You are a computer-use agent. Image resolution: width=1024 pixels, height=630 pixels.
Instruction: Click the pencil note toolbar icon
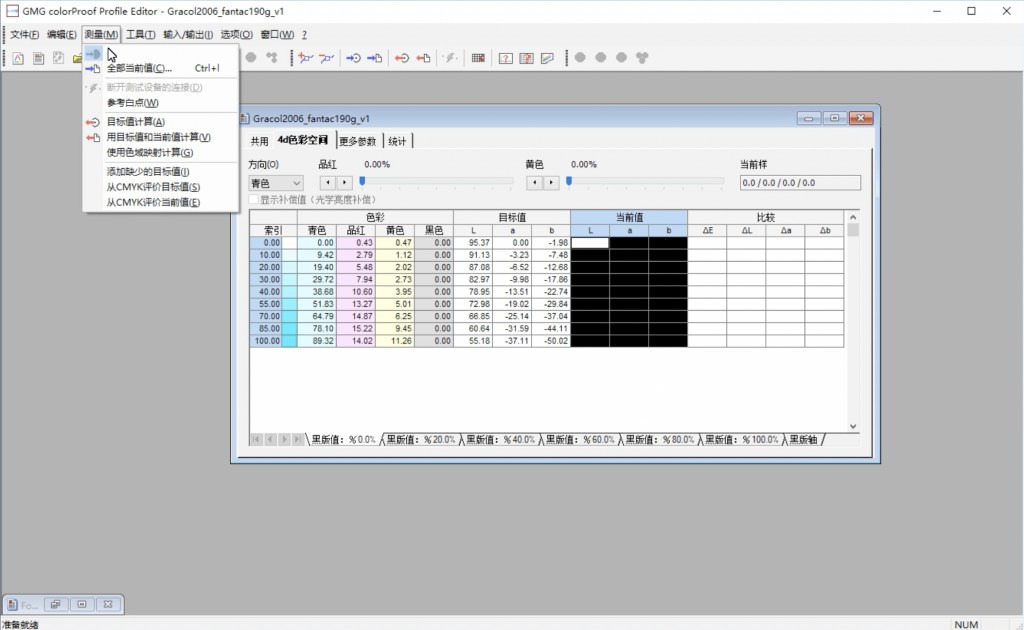[x=547, y=58]
